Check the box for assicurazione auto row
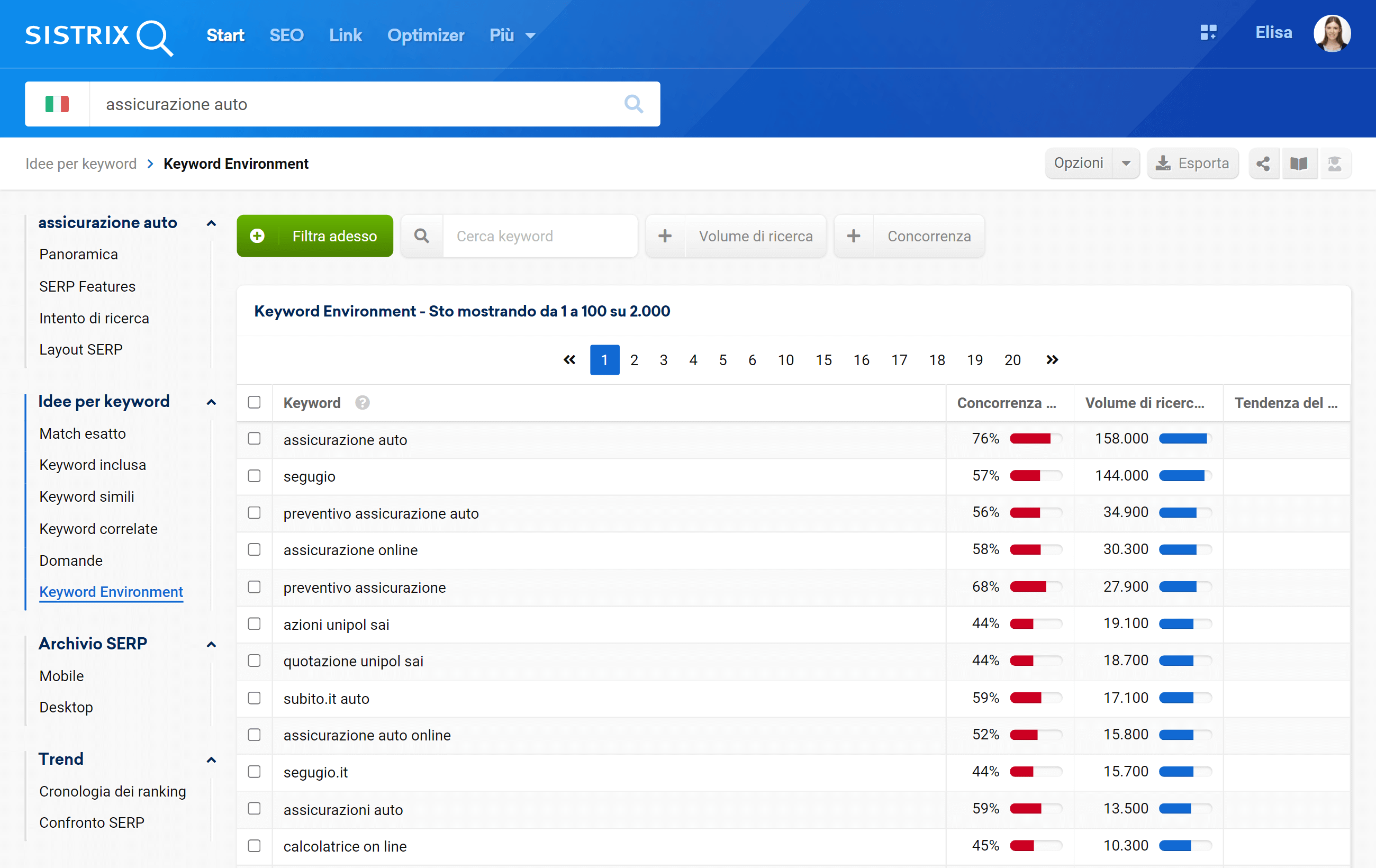1376x868 pixels. pos(254,439)
